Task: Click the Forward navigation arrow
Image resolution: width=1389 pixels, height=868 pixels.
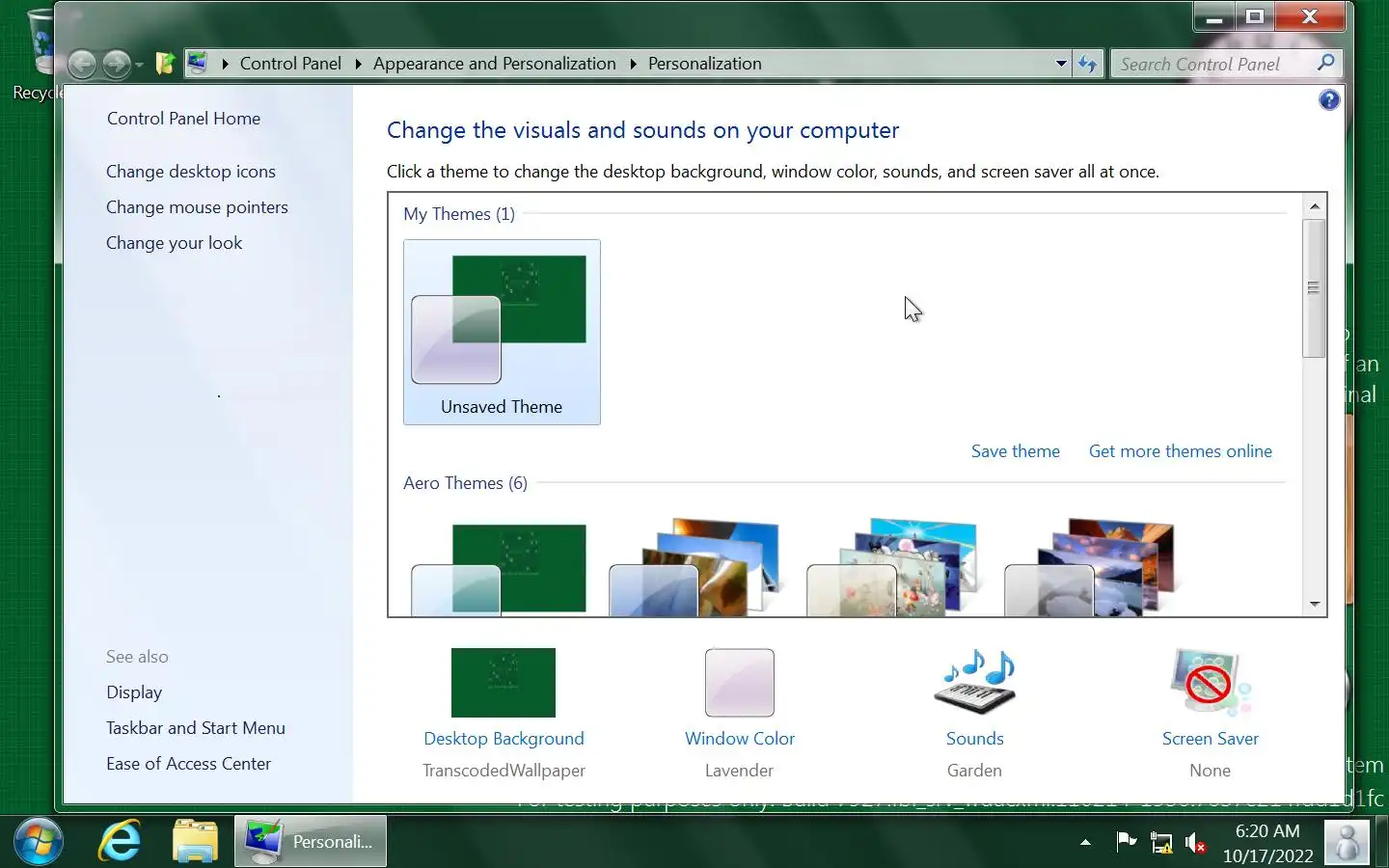Action: click(116, 65)
